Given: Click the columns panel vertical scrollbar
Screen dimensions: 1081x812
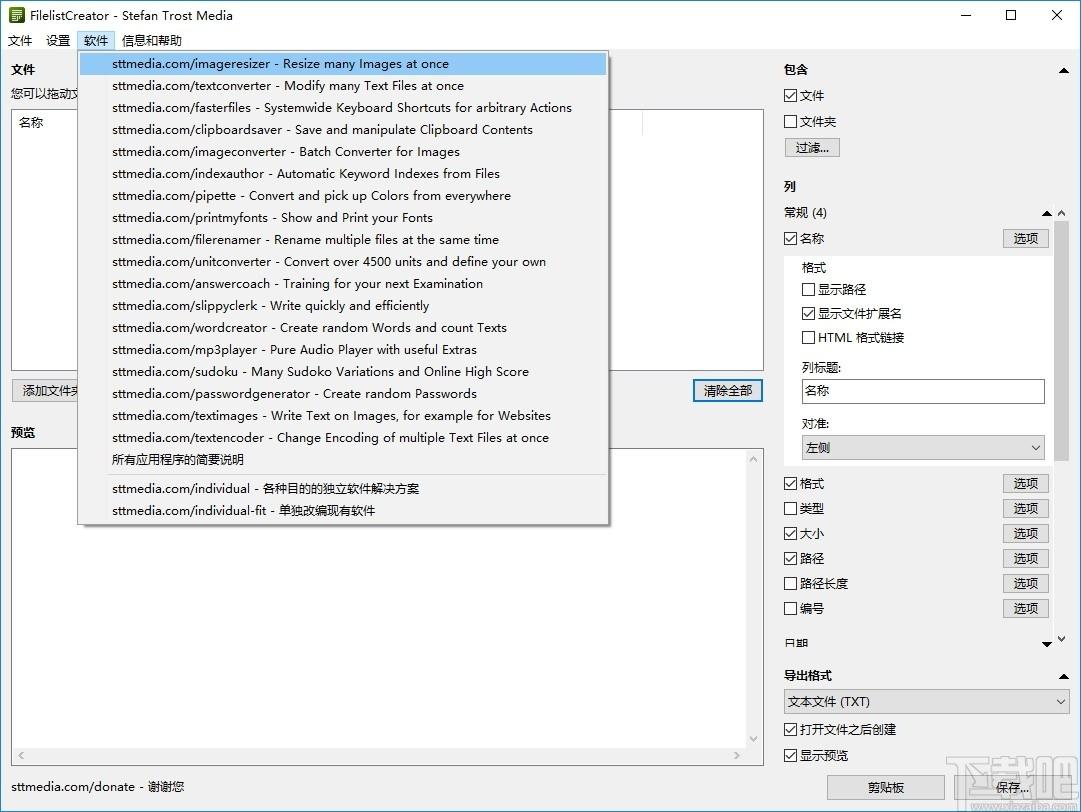Looking at the screenshot, I should (1062, 341).
